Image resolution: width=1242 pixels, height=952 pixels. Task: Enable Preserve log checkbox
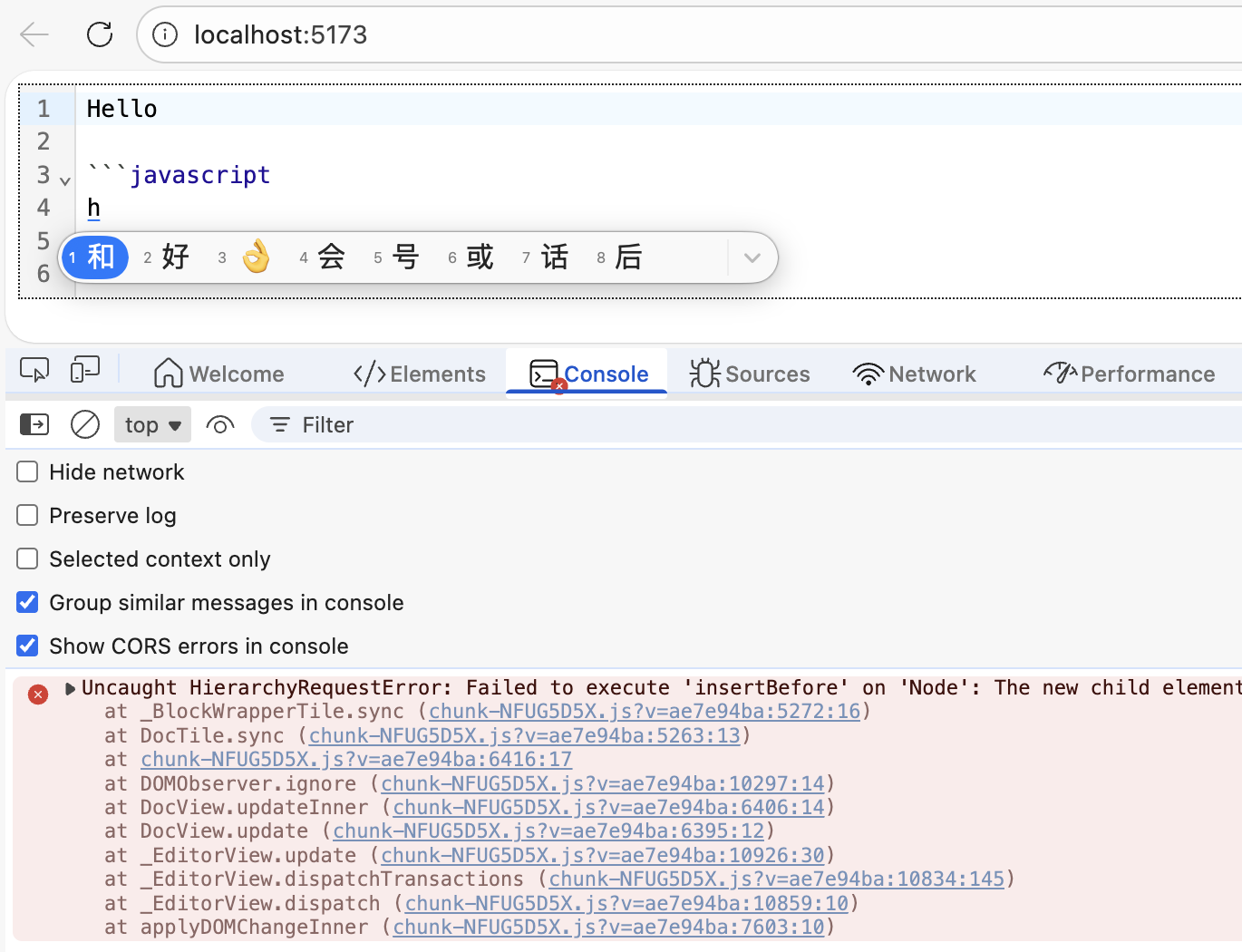[x=27, y=516]
